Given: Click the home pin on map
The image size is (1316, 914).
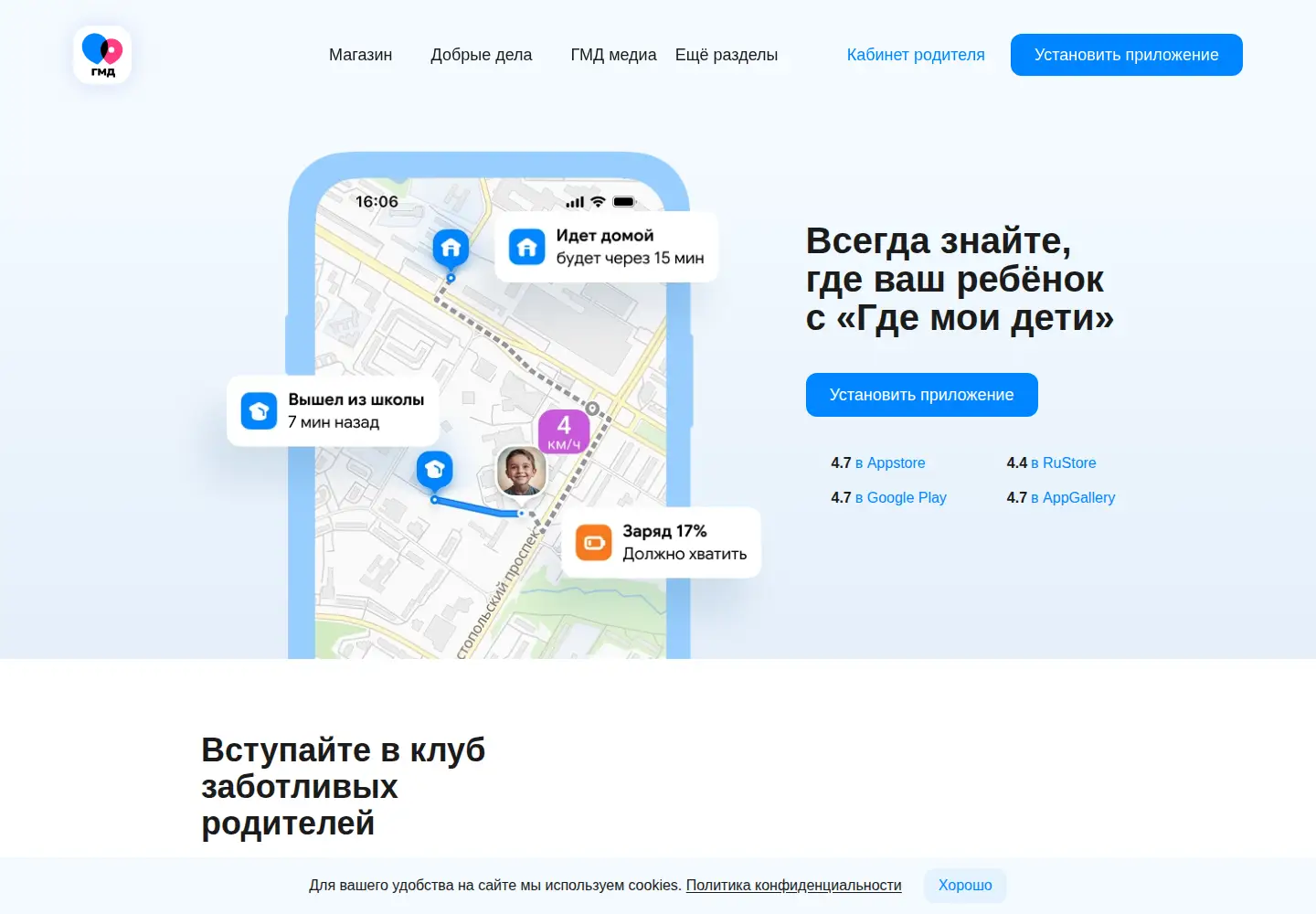Looking at the screenshot, I should coord(451,250).
